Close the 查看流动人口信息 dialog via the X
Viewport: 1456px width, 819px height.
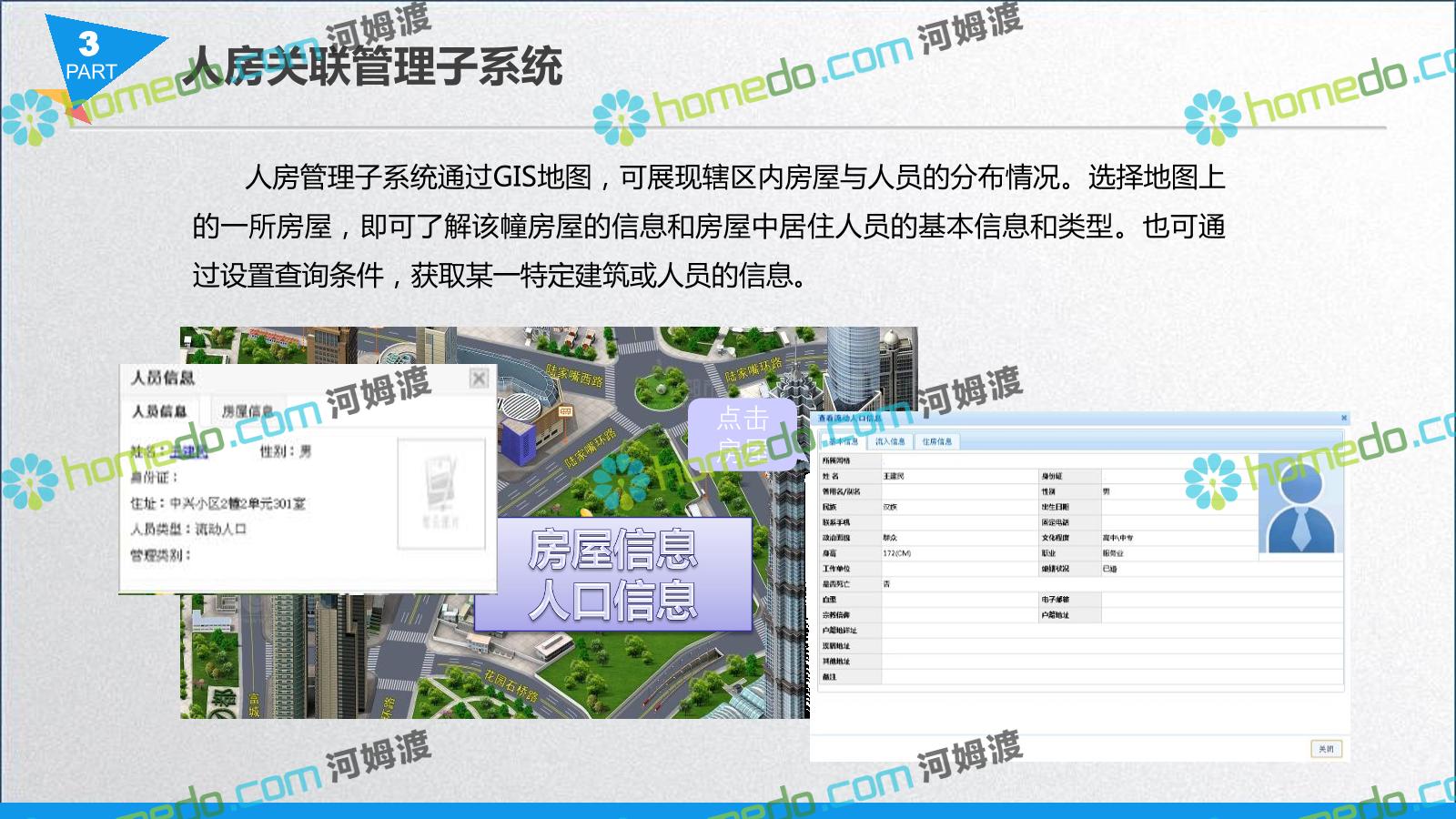coord(1343,419)
